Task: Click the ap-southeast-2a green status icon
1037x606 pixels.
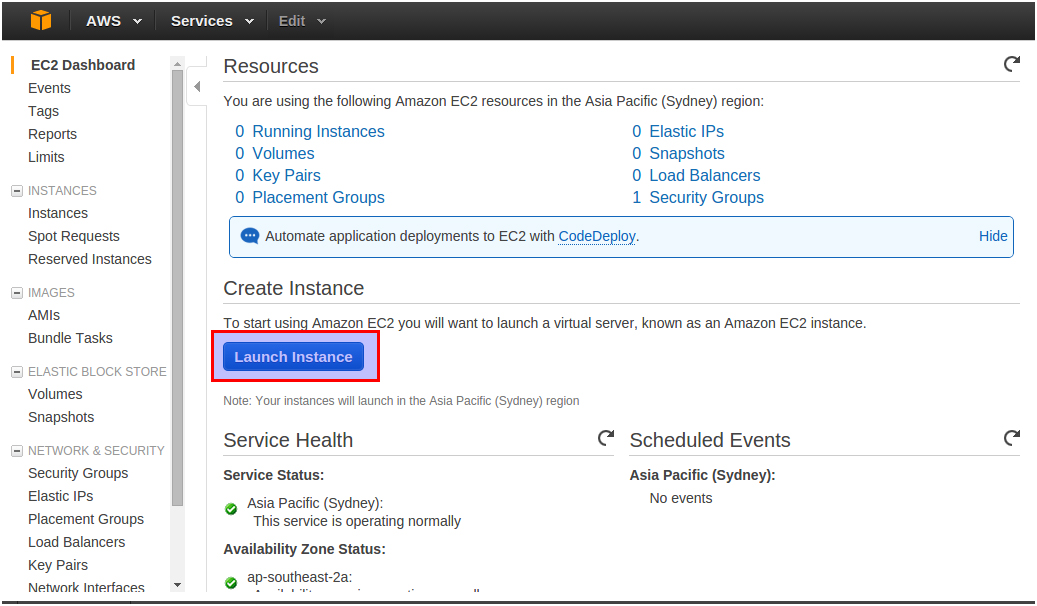Action: click(231, 583)
